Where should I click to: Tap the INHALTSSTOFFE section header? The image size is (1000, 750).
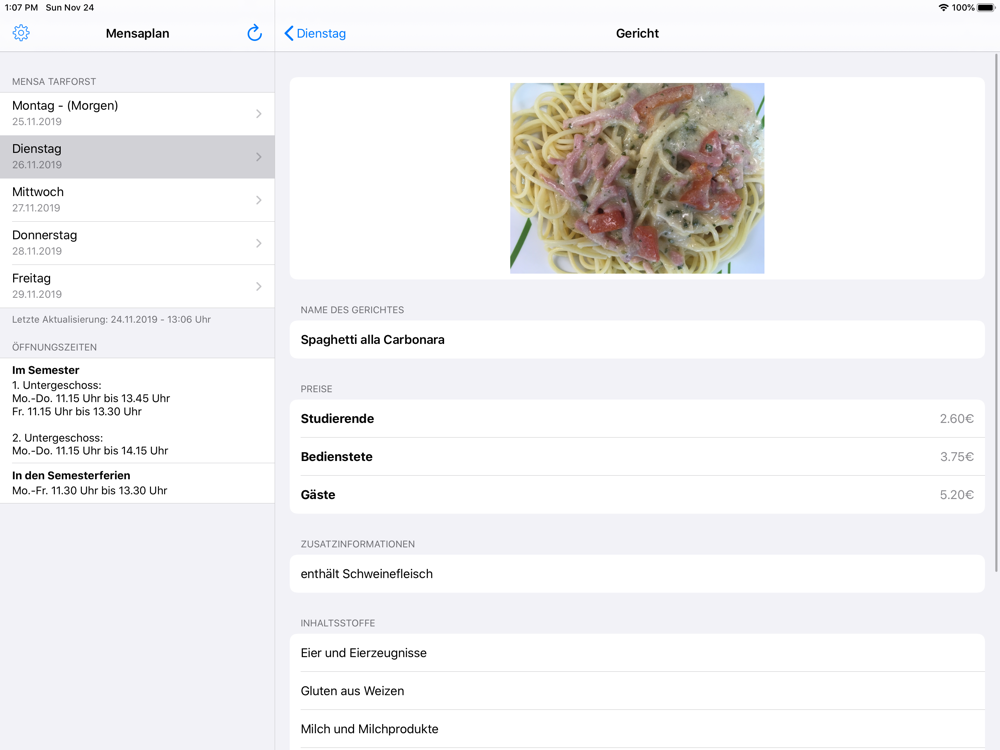(x=337, y=623)
